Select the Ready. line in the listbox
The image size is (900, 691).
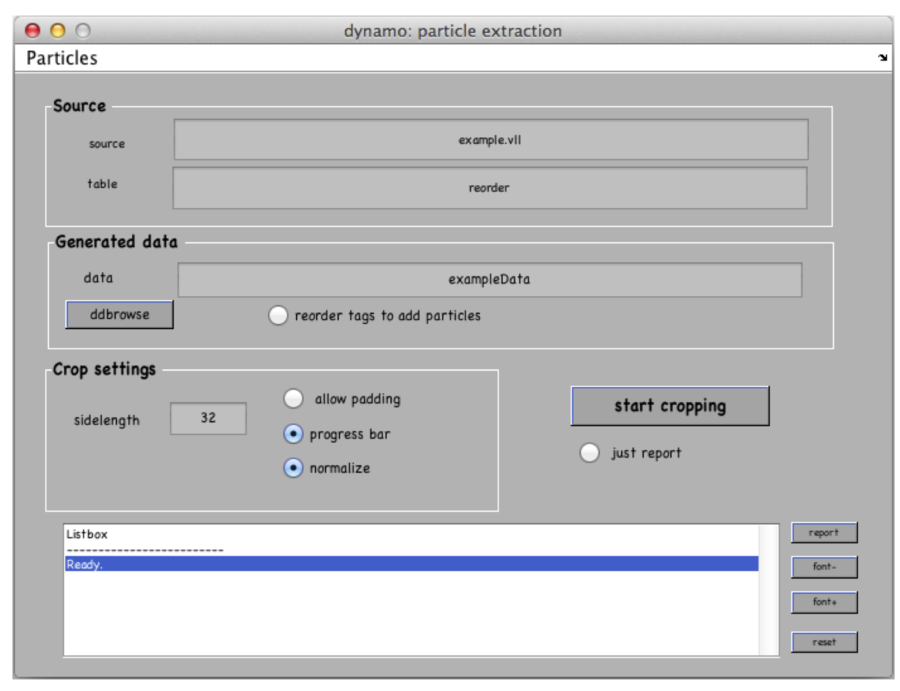(x=410, y=564)
